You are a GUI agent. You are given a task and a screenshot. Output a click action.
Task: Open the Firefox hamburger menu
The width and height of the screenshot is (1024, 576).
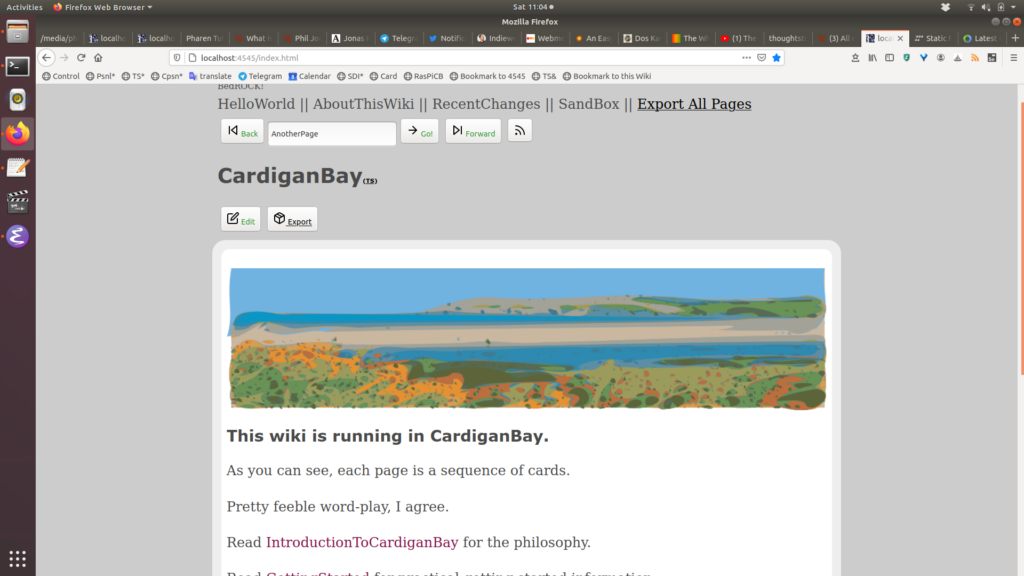pos(1014,57)
